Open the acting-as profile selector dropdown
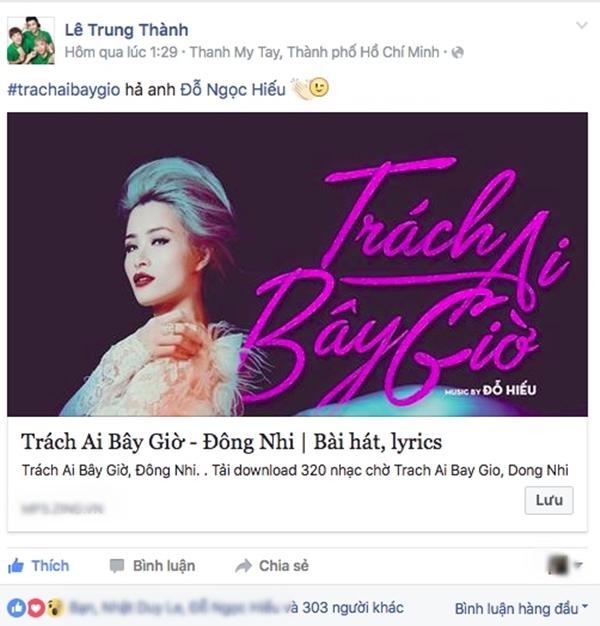This screenshot has height=626, width=600. click(x=565, y=565)
